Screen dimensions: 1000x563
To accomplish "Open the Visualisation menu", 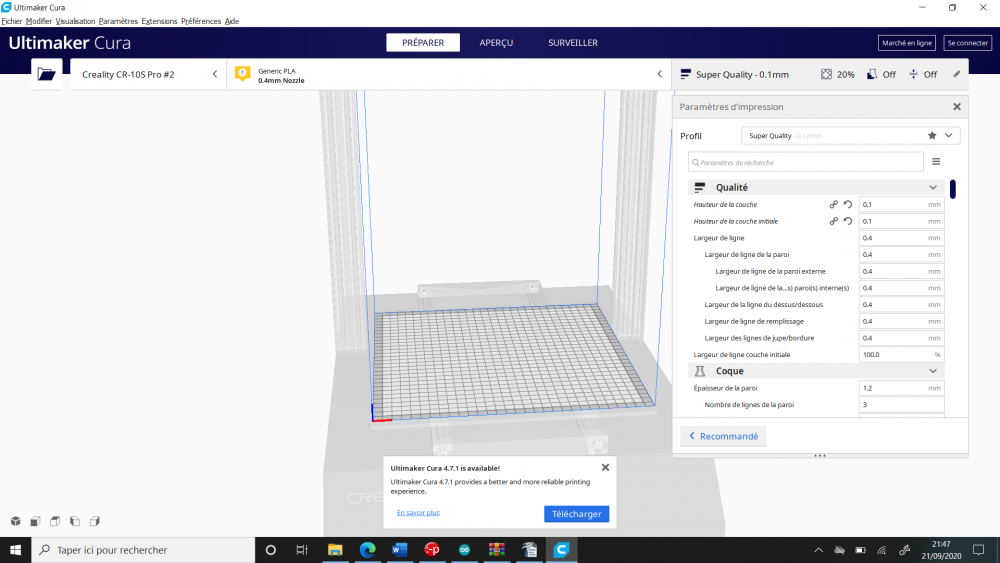I will [x=75, y=21].
